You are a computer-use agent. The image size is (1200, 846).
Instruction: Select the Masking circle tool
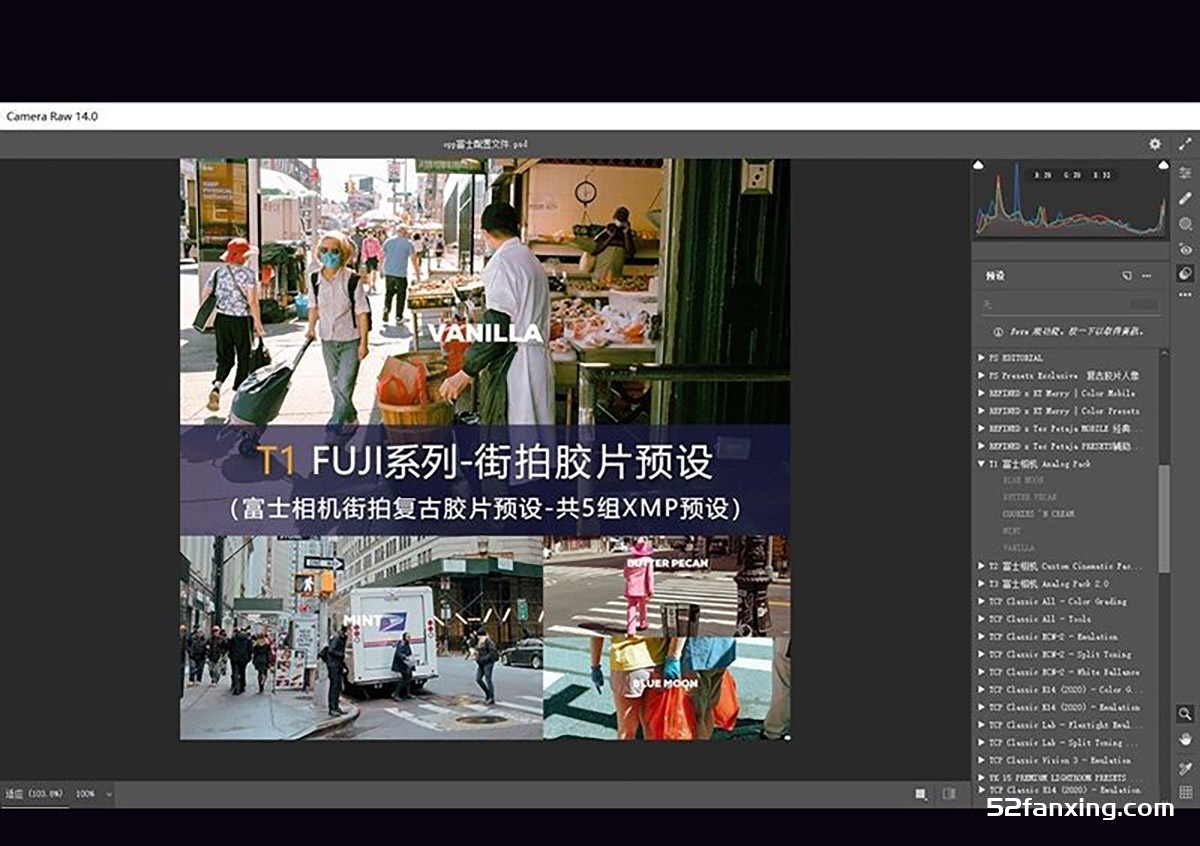coord(1186,224)
